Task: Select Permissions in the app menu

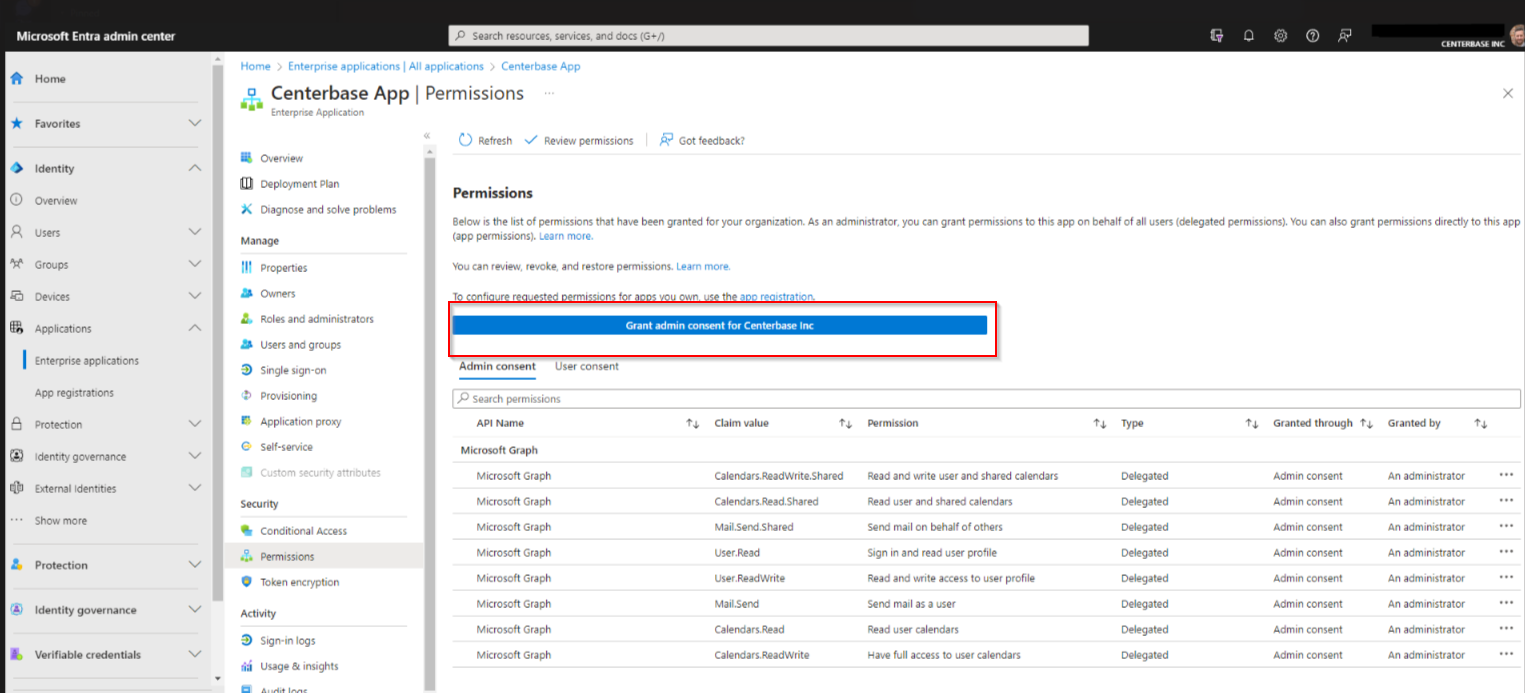Action: click(287, 557)
